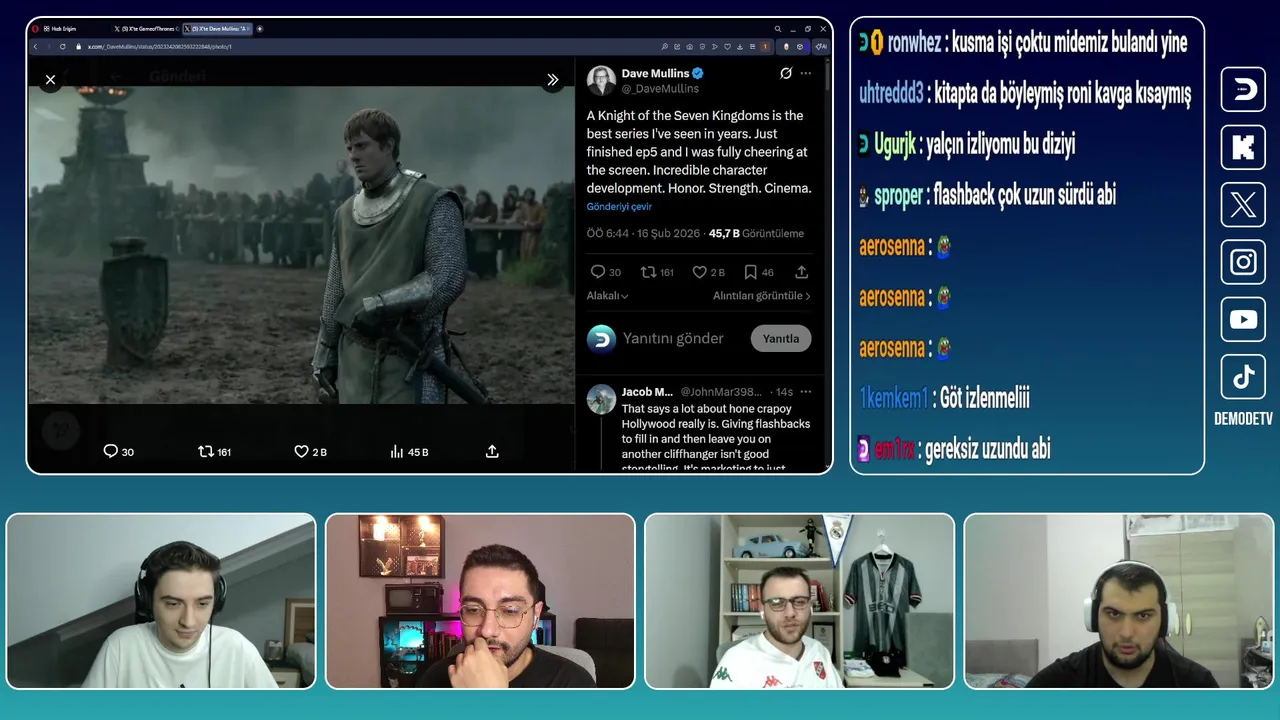Open the Instagram icon in overlay sidebar

pyautogui.click(x=1243, y=262)
